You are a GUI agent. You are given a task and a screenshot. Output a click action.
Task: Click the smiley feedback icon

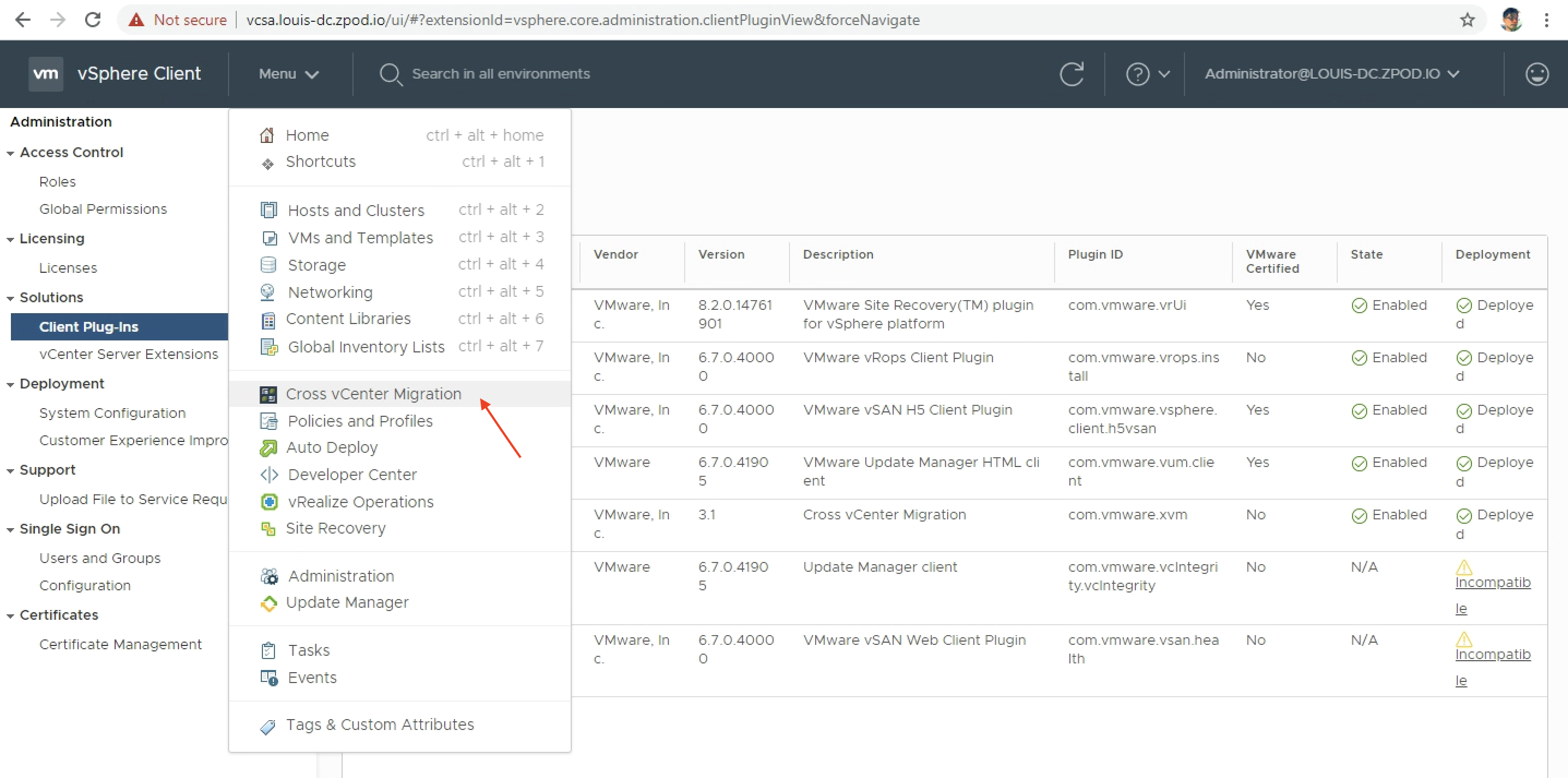click(x=1536, y=74)
